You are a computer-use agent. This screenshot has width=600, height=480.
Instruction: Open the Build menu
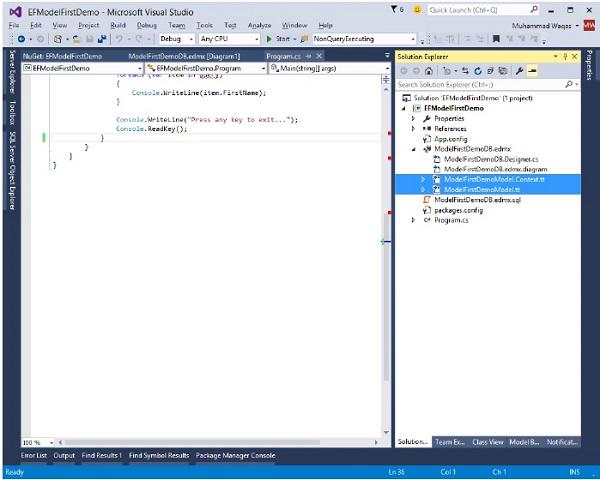point(118,24)
